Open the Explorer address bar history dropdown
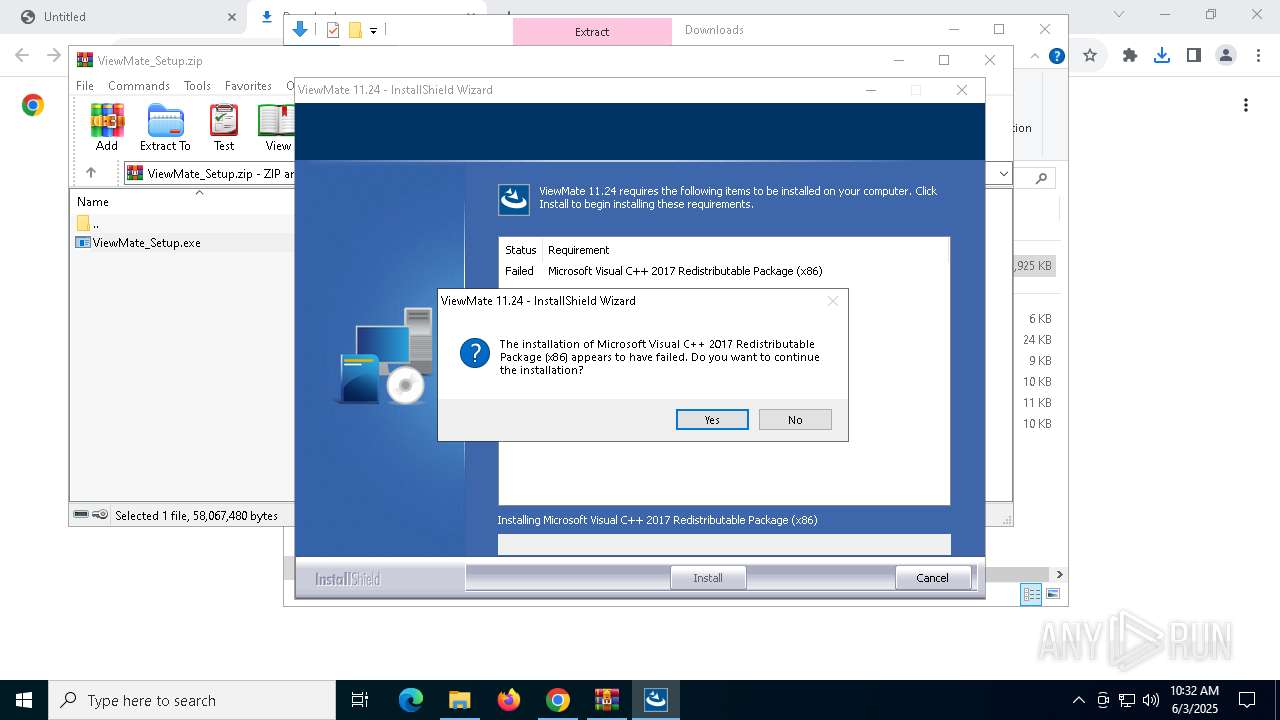This screenshot has height=720, width=1280. [x=1004, y=174]
